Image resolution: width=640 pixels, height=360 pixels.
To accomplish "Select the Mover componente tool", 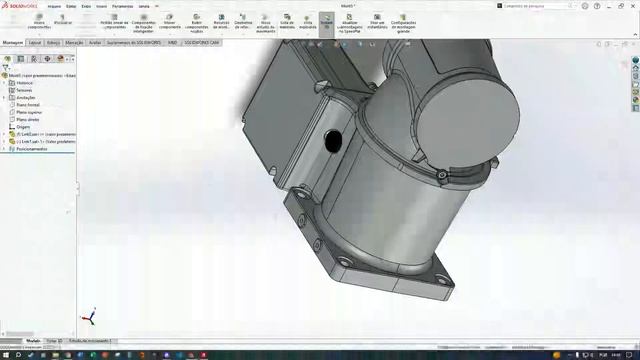I will [x=169, y=22].
